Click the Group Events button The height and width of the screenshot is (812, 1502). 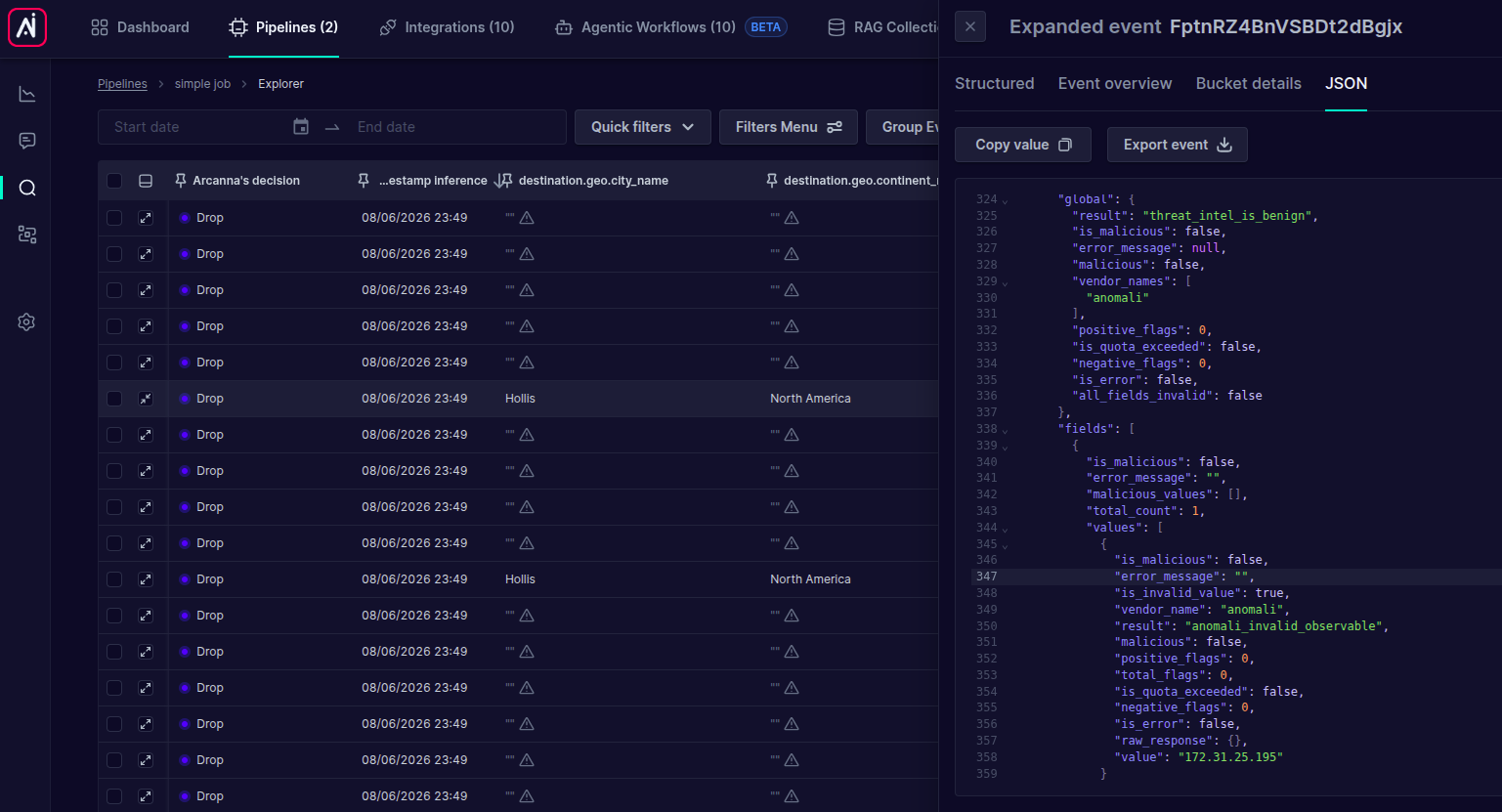click(x=903, y=127)
